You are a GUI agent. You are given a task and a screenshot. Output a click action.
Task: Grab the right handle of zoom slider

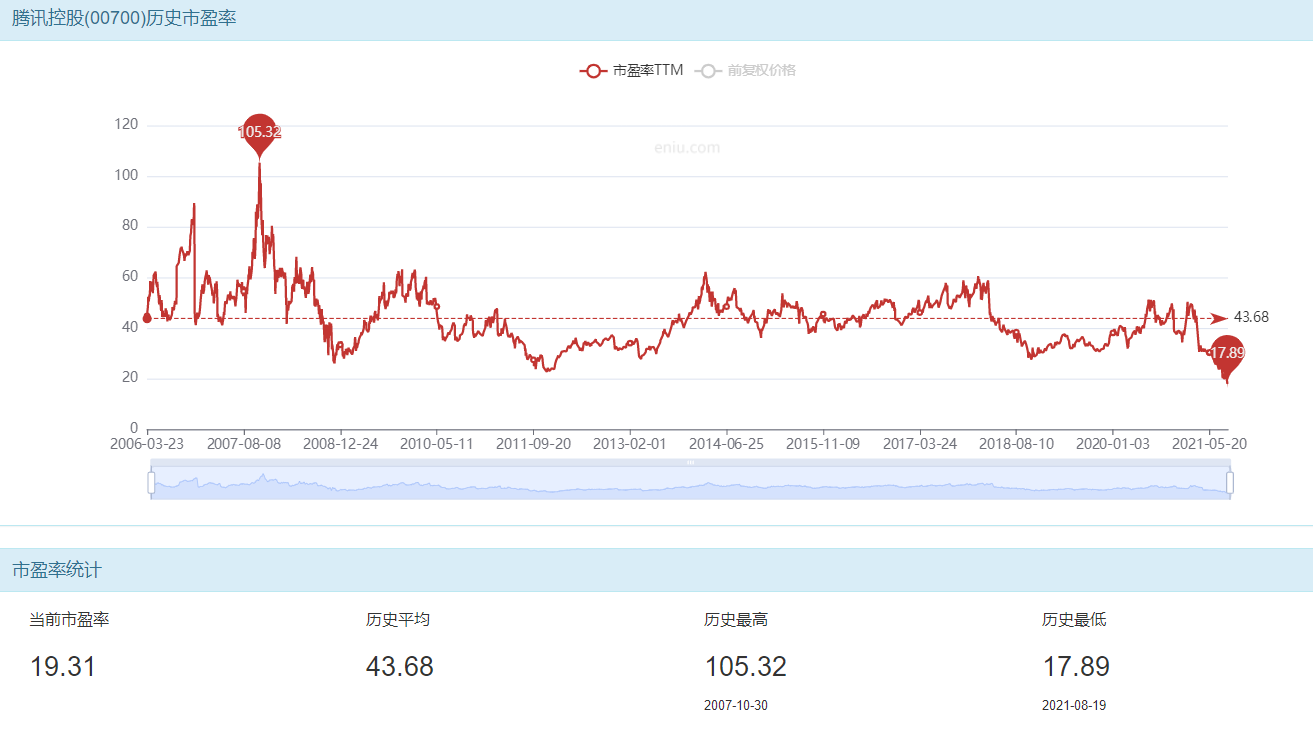pos(1230,483)
